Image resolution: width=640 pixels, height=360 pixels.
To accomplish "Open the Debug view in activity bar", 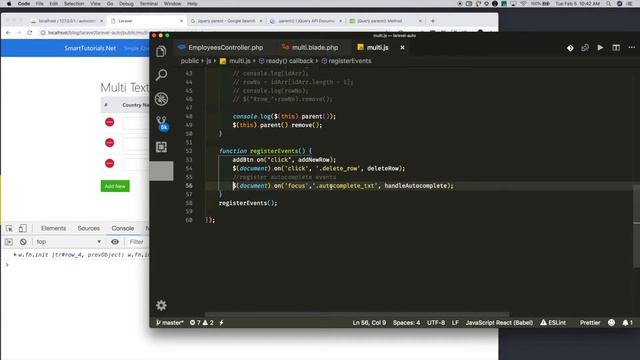I will pos(161,99).
